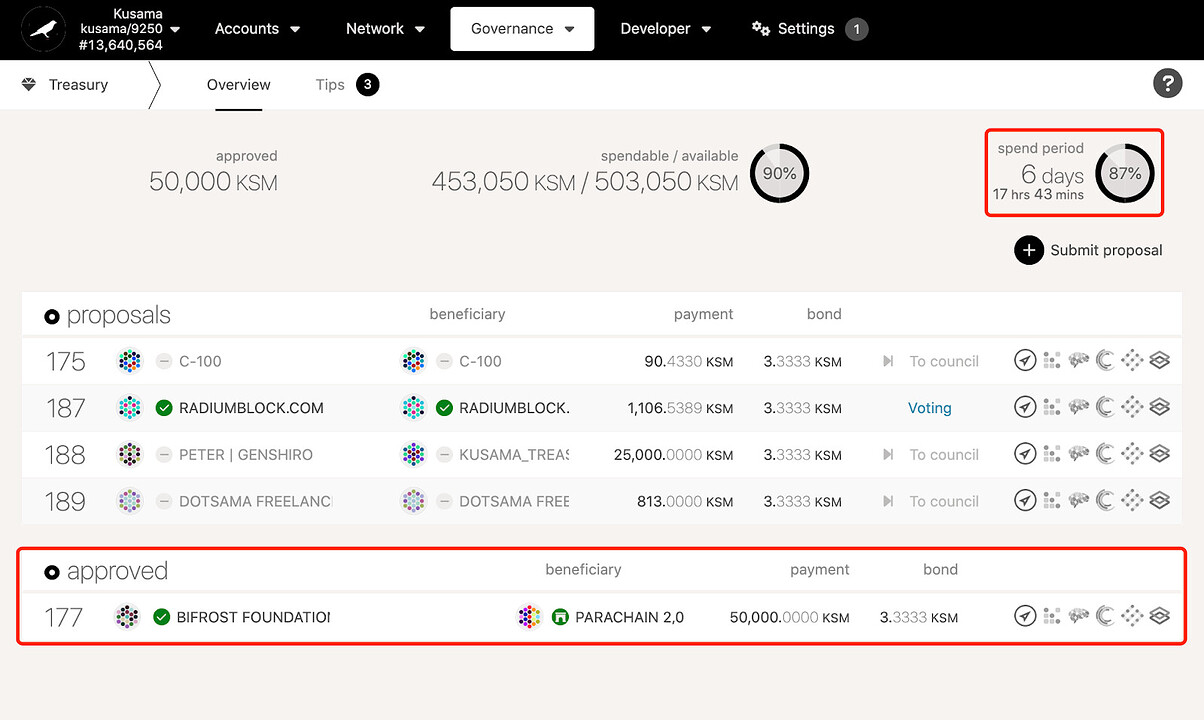Viewport: 1204px width, 720px height.
Task: Open C-shaped Commonwealth icon in row 175
Action: point(1105,361)
